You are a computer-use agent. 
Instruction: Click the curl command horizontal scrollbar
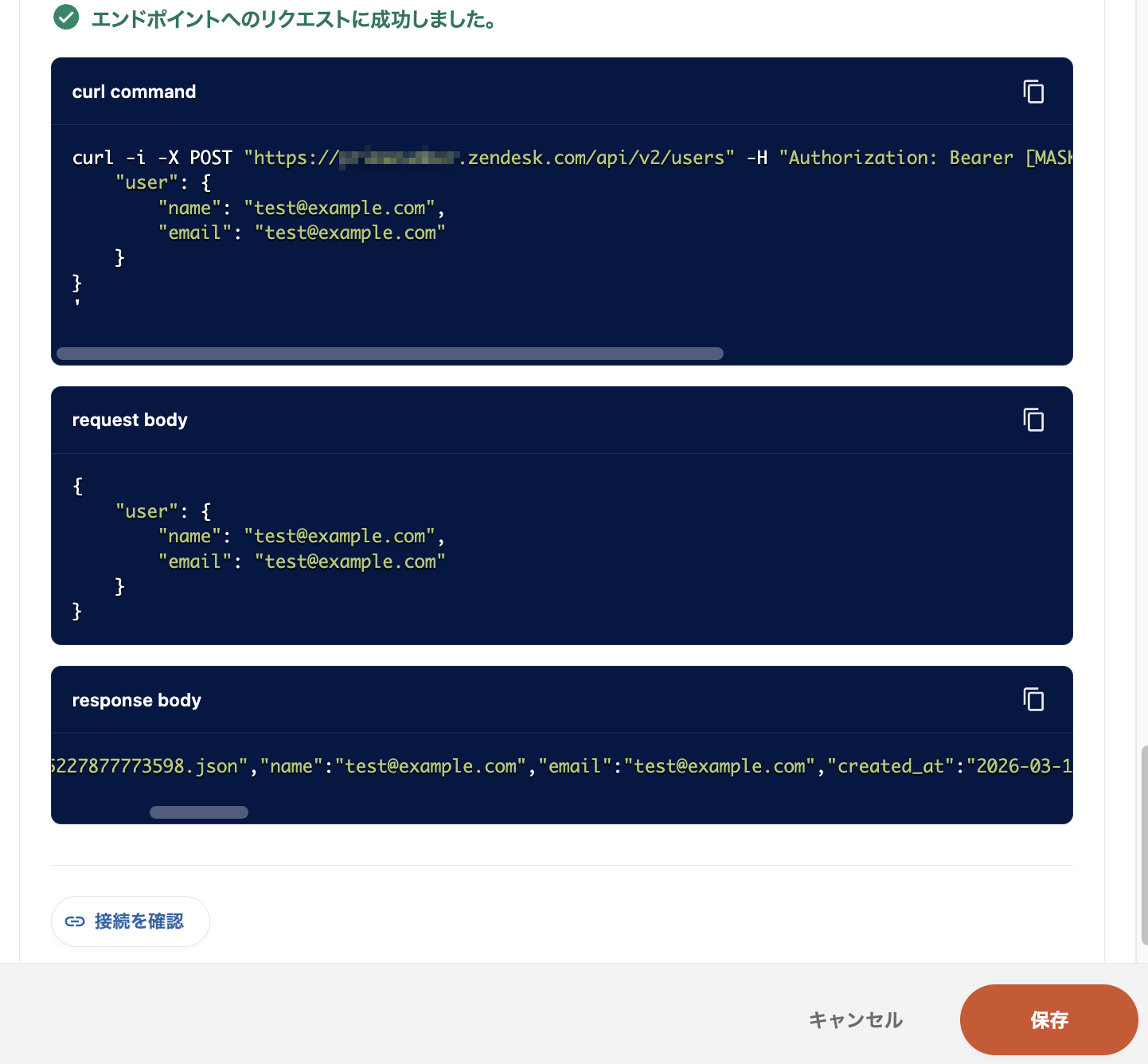(390, 354)
